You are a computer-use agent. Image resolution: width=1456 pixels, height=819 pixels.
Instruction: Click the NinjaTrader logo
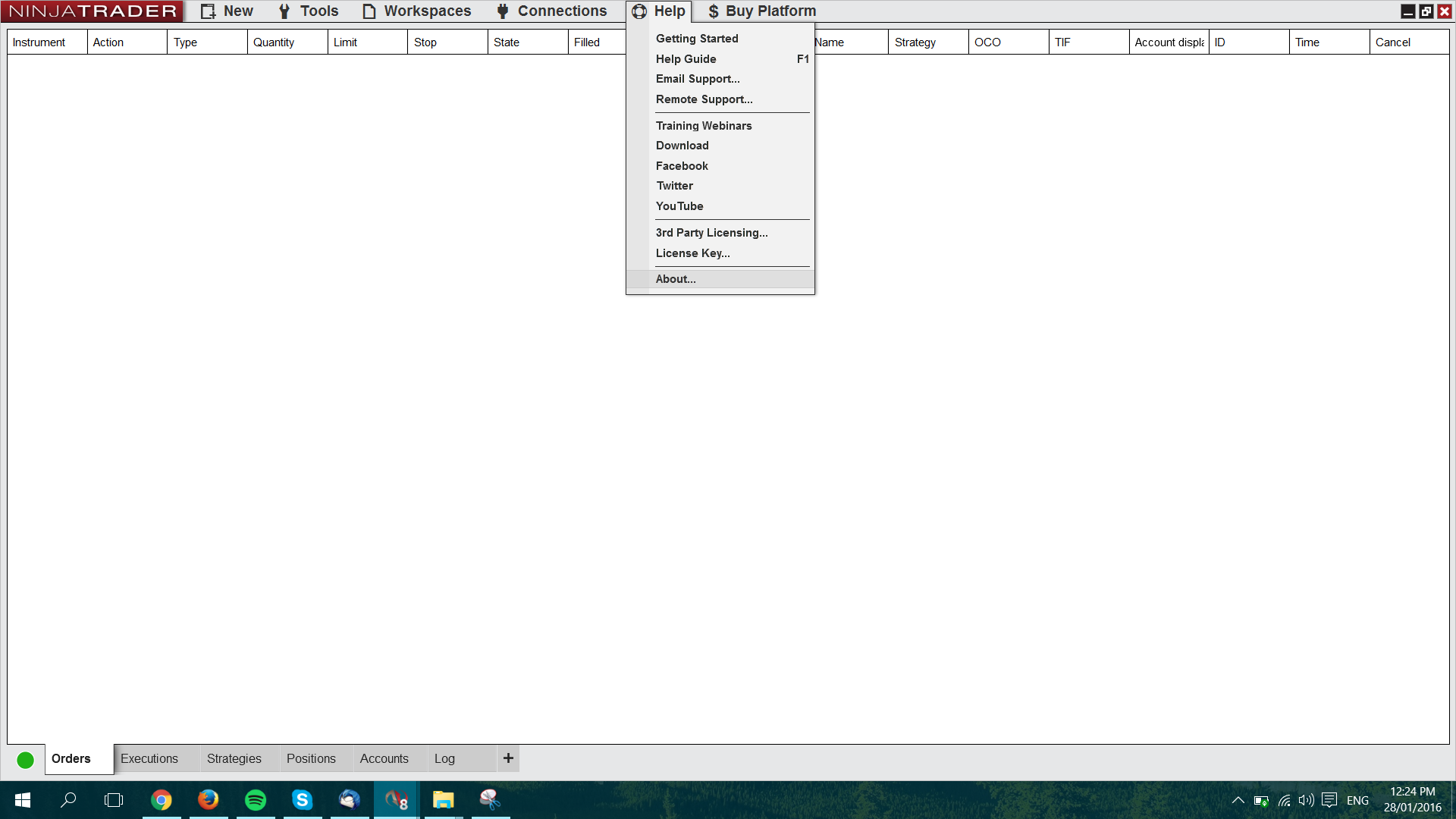click(92, 11)
